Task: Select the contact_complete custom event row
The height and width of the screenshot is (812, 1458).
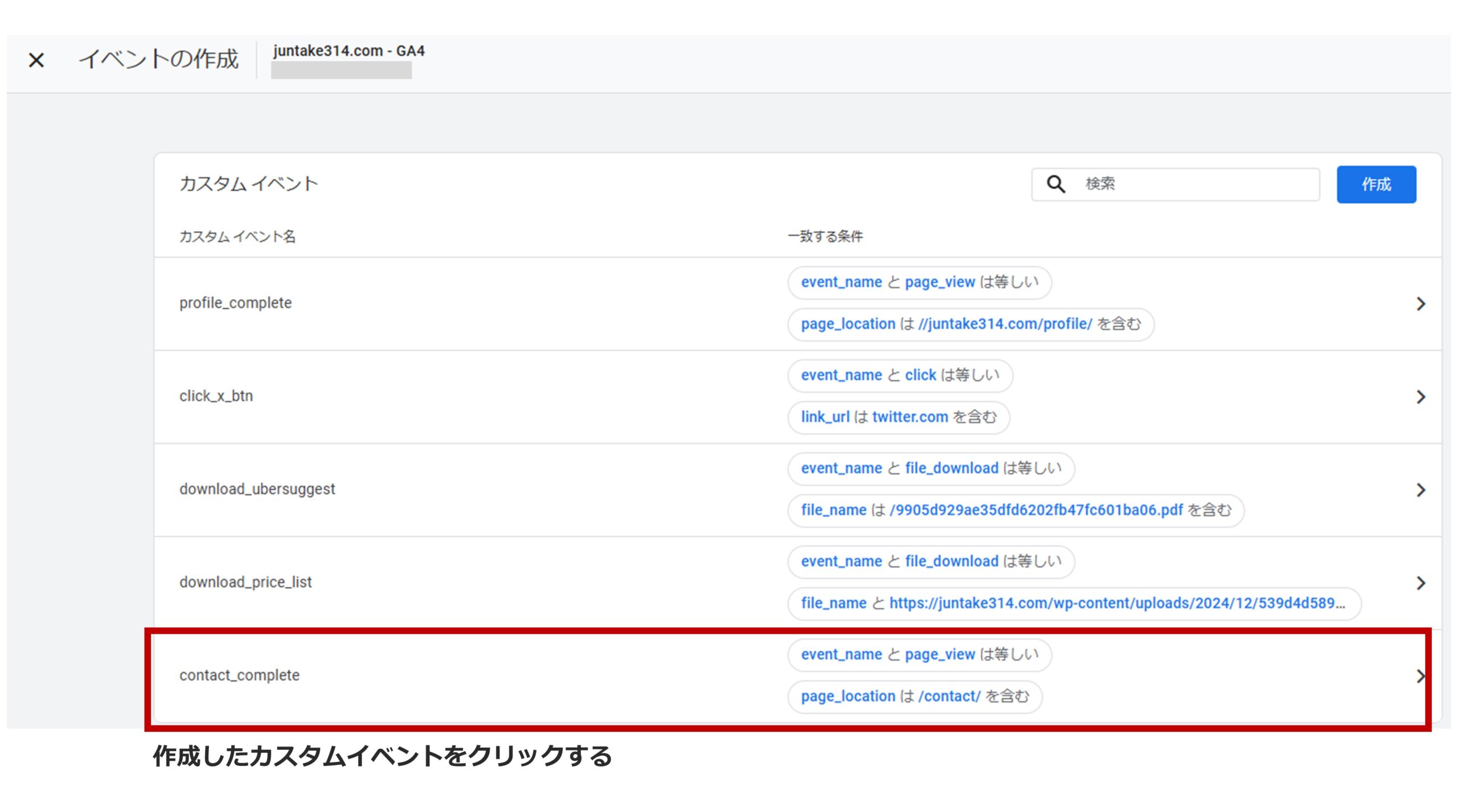Action: tap(240, 675)
